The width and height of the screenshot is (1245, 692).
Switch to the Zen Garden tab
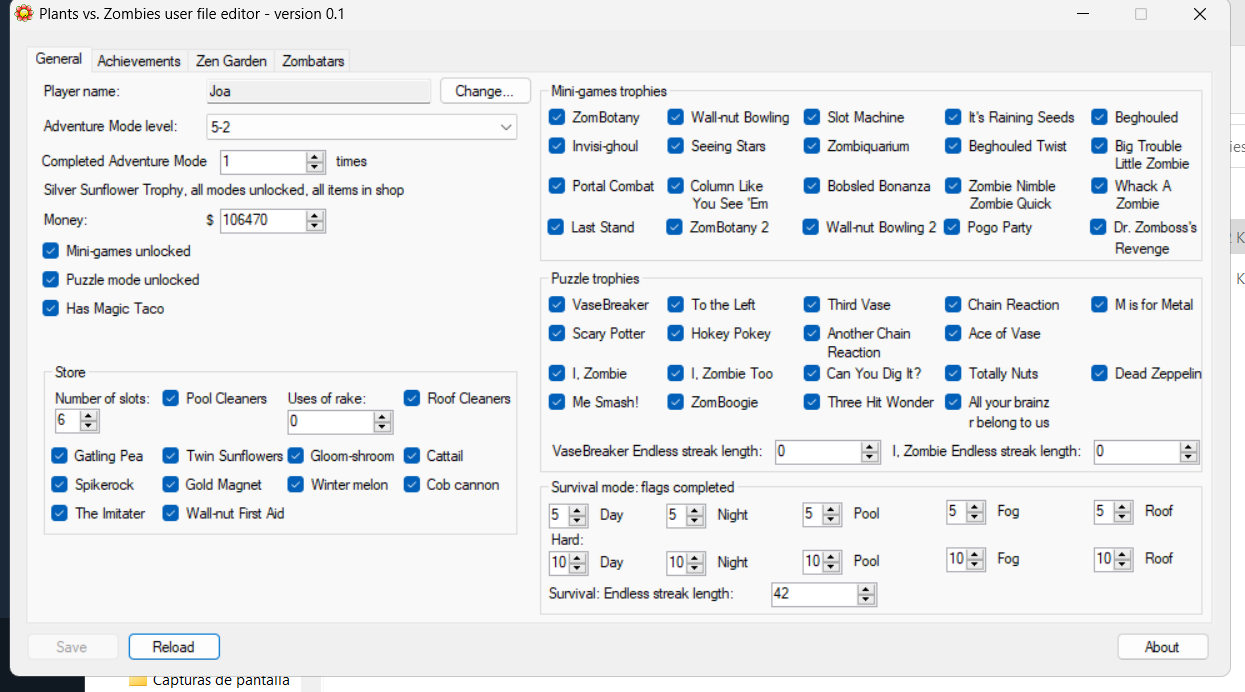[x=231, y=61]
